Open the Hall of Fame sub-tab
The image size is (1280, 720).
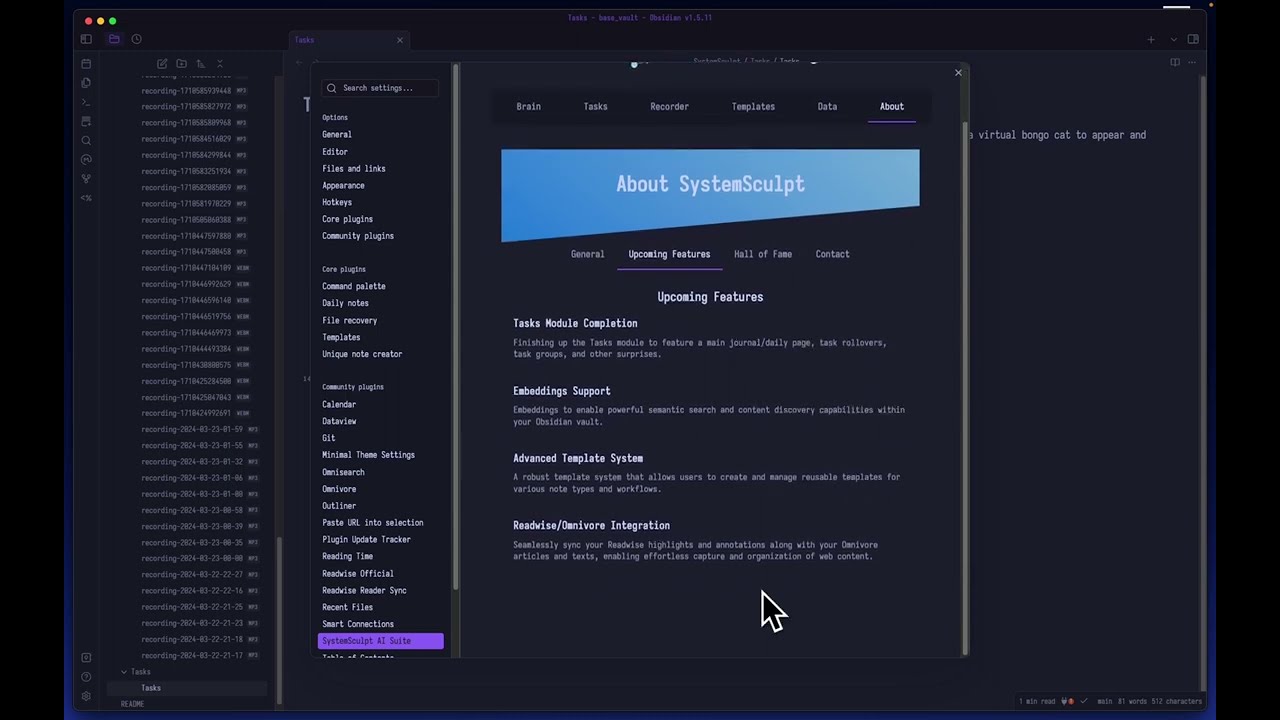point(763,254)
